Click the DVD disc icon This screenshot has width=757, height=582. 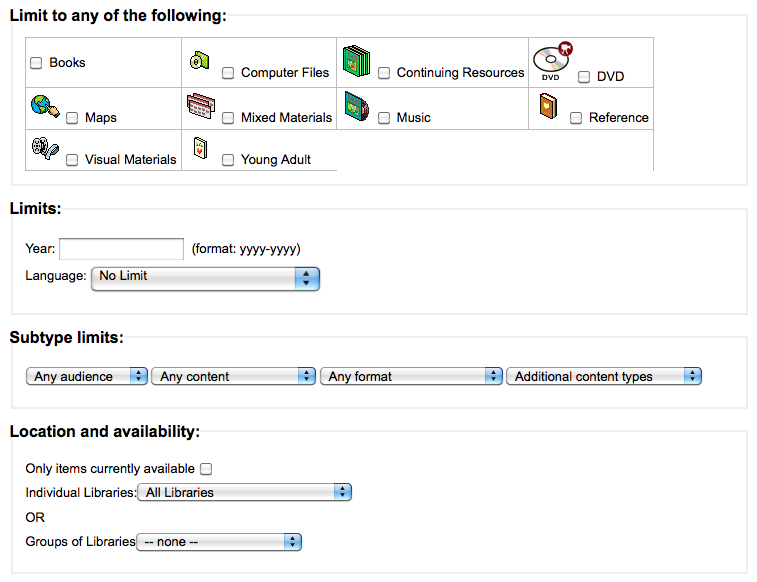553,61
